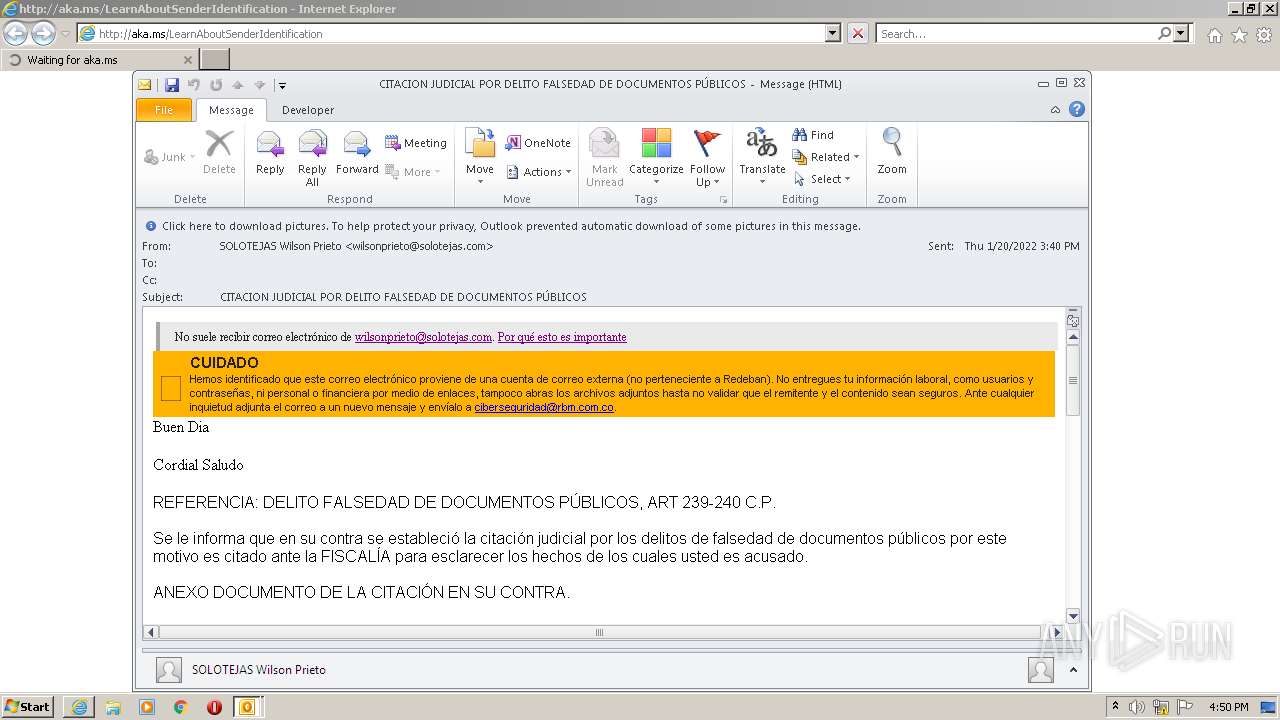This screenshot has width=1280, height=720.
Task: Click Internet Explorer Back button
Action: click(15, 34)
